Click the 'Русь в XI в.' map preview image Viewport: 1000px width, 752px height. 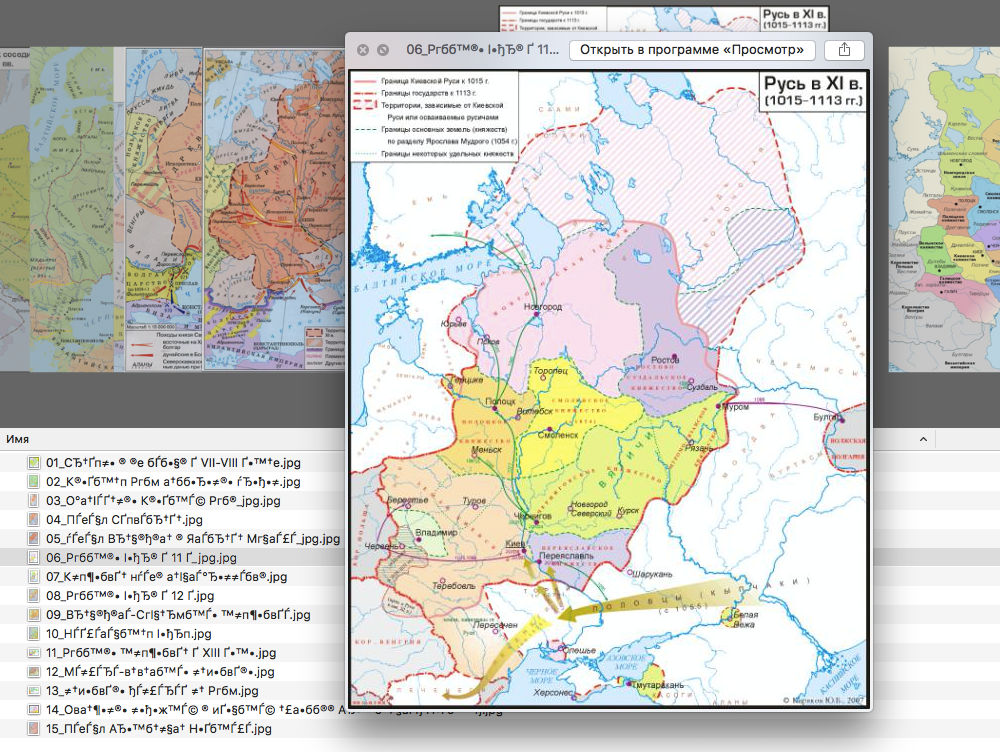pyautogui.click(x=608, y=388)
